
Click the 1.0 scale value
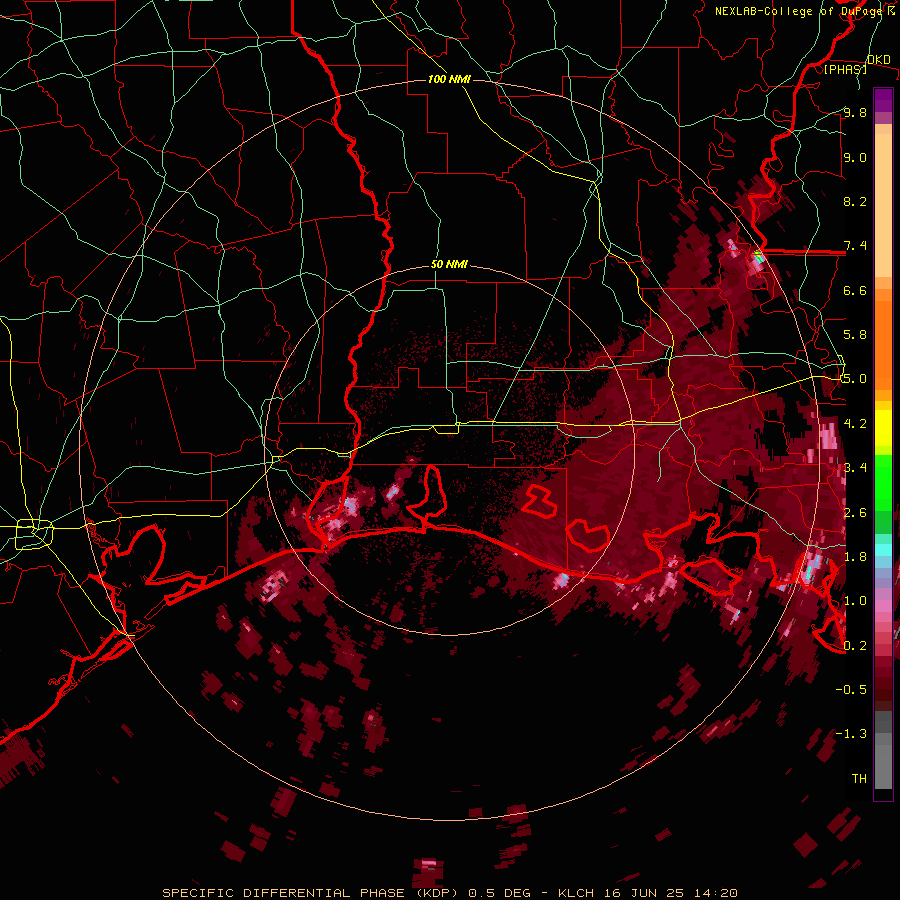855,600
